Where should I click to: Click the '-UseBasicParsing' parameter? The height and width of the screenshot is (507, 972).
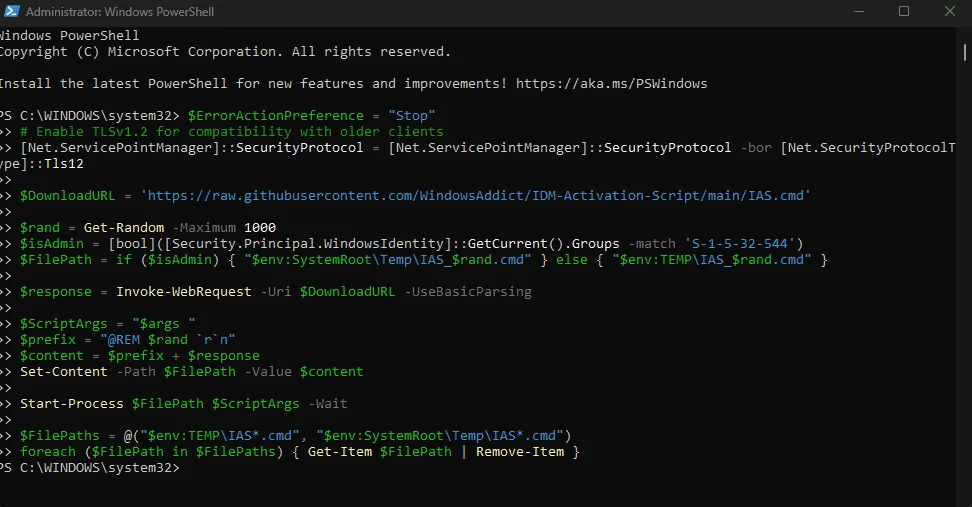[468, 291]
